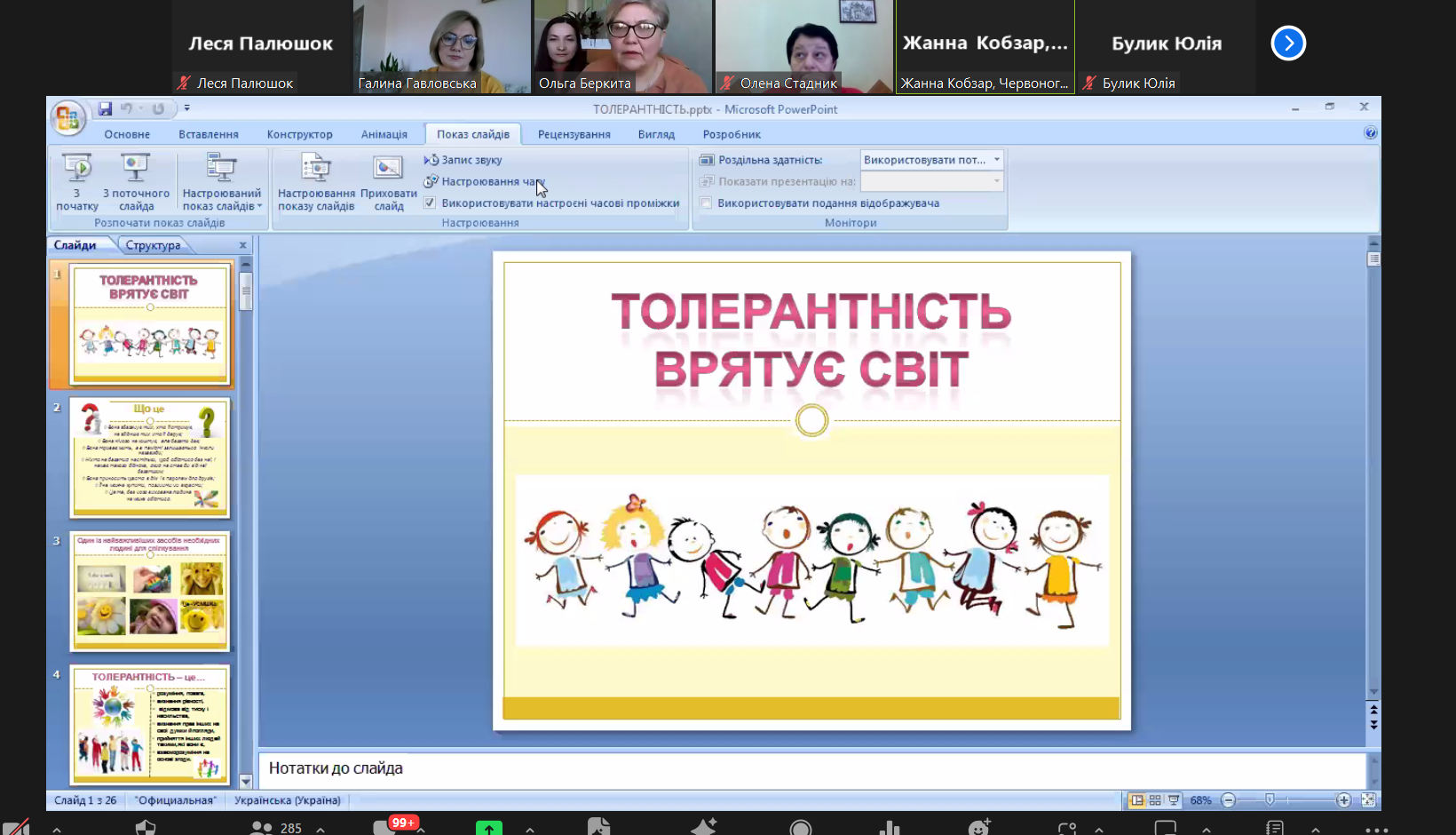Viewport: 1456px width, 835px height.
Task: Click the Save icon in quick access toolbar
Action: point(106,108)
